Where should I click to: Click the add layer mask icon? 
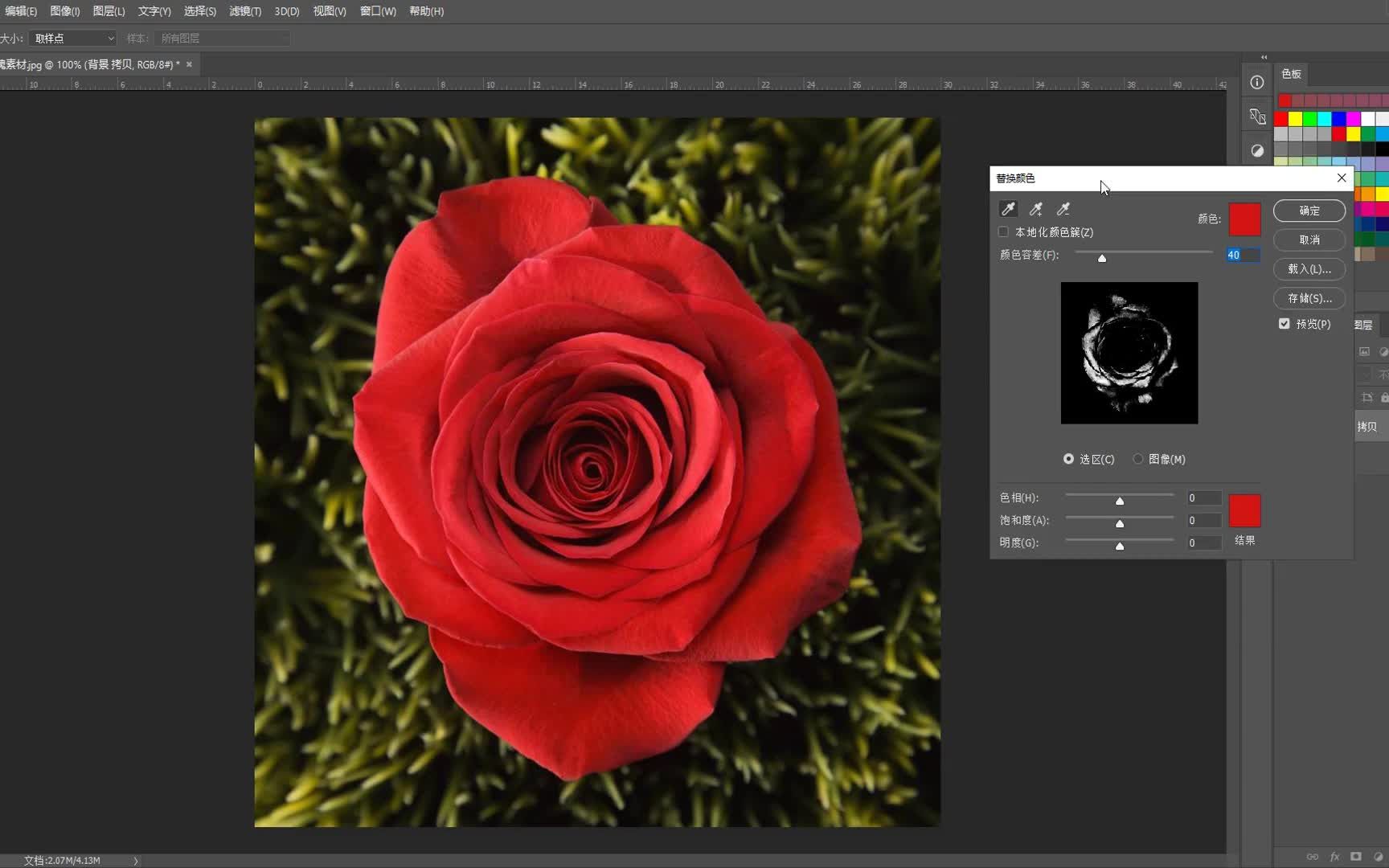point(1356,857)
